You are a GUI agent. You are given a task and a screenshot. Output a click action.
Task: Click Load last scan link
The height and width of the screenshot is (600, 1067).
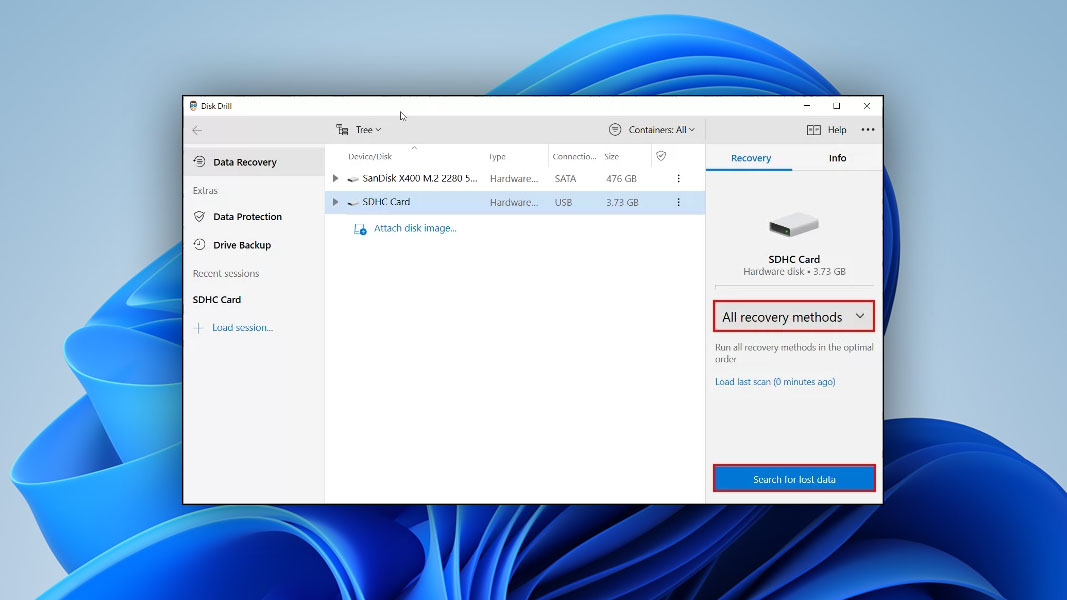(x=774, y=382)
